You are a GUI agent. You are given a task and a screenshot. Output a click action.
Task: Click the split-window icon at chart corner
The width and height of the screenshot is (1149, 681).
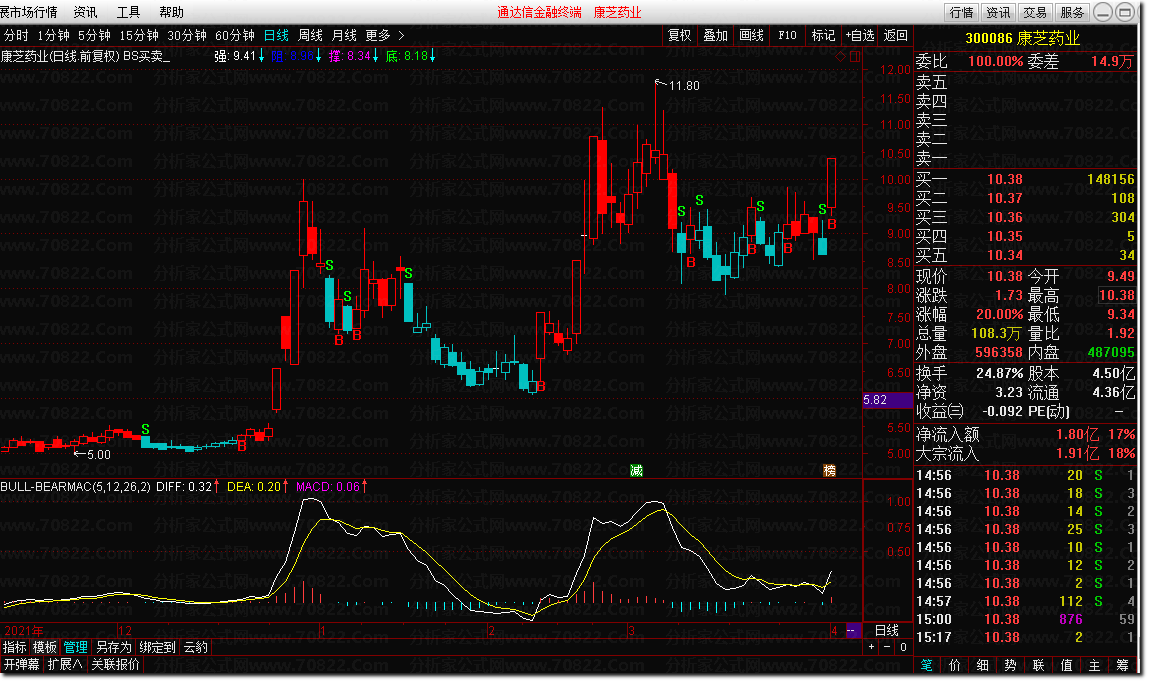click(855, 56)
